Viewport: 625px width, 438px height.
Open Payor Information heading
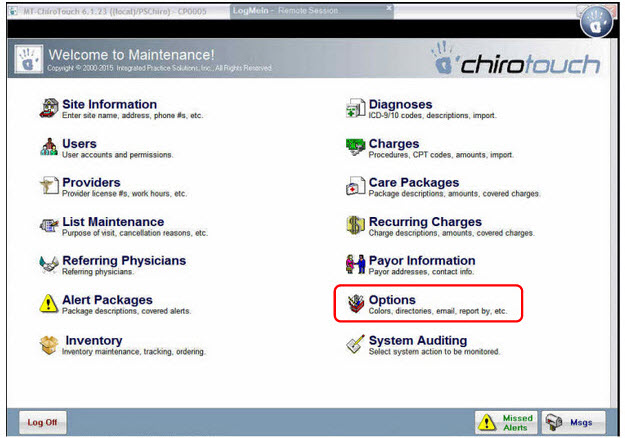pos(422,261)
